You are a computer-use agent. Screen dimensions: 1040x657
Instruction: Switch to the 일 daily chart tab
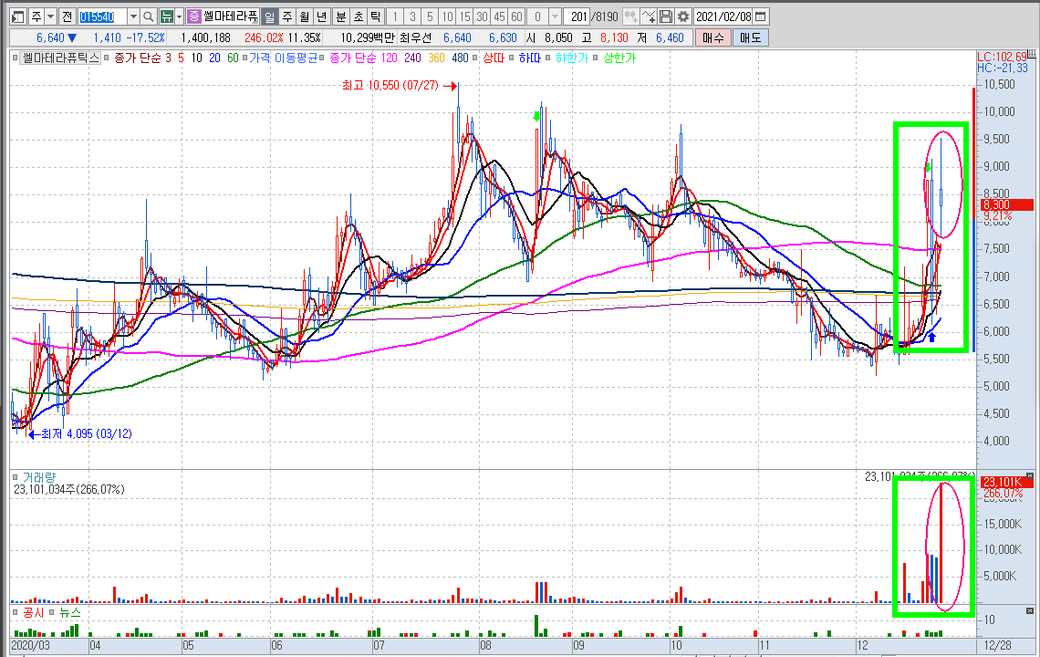coord(270,17)
